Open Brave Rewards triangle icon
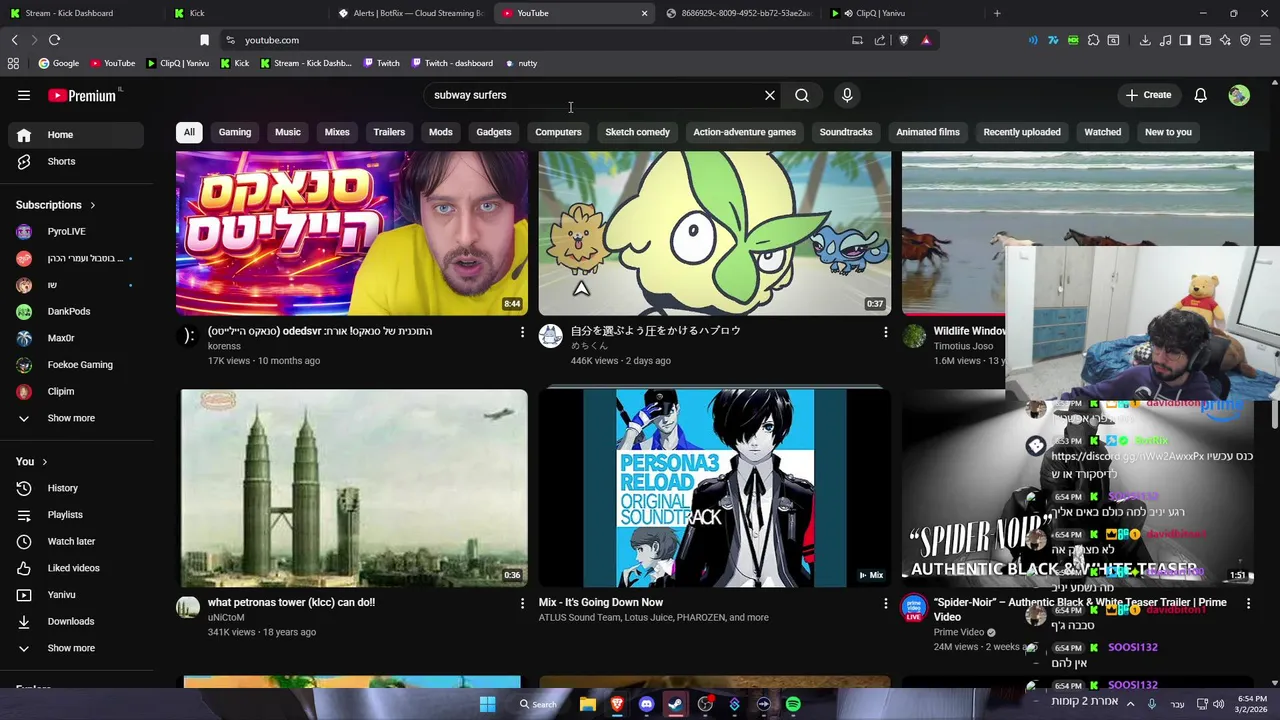This screenshot has width=1280, height=720. [926, 40]
